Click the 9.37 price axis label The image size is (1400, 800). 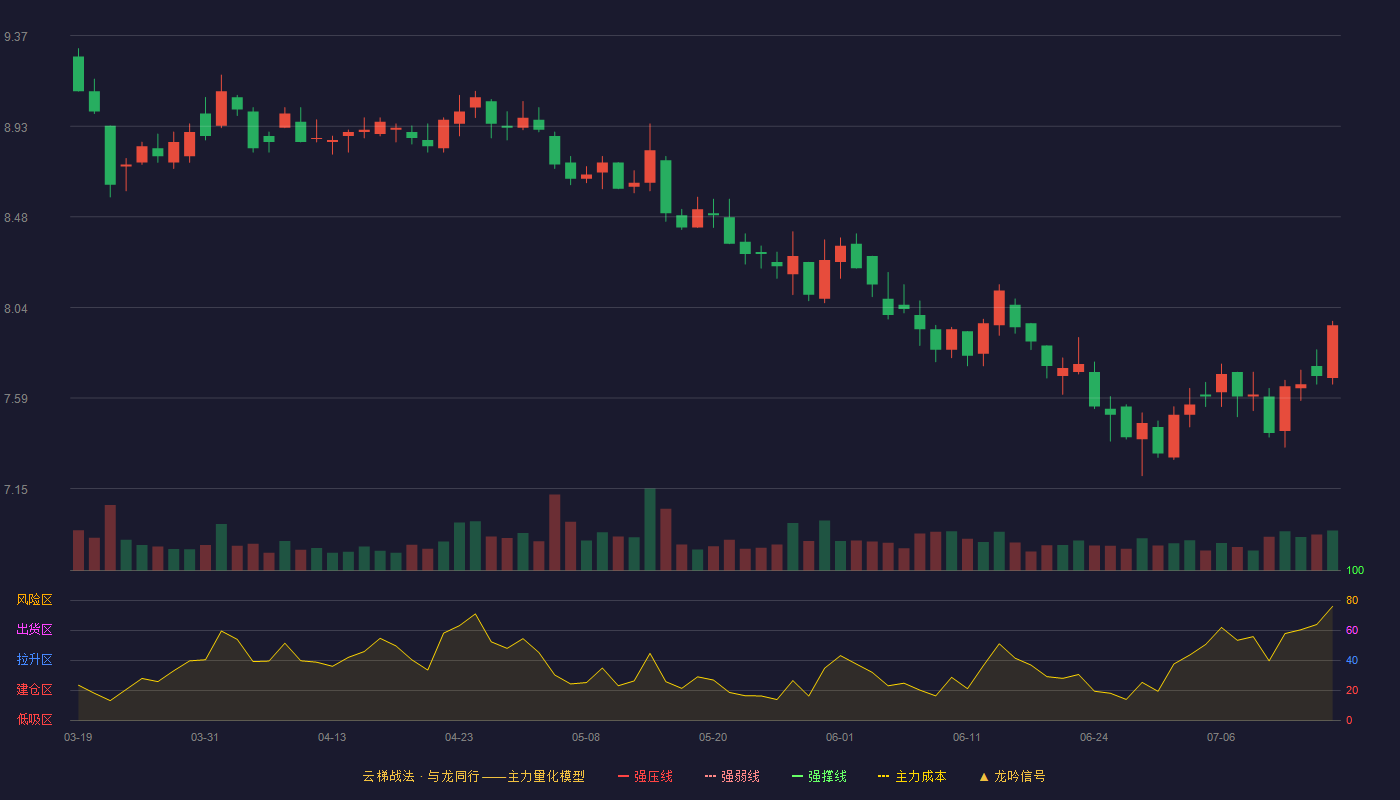pyautogui.click(x=16, y=37)
